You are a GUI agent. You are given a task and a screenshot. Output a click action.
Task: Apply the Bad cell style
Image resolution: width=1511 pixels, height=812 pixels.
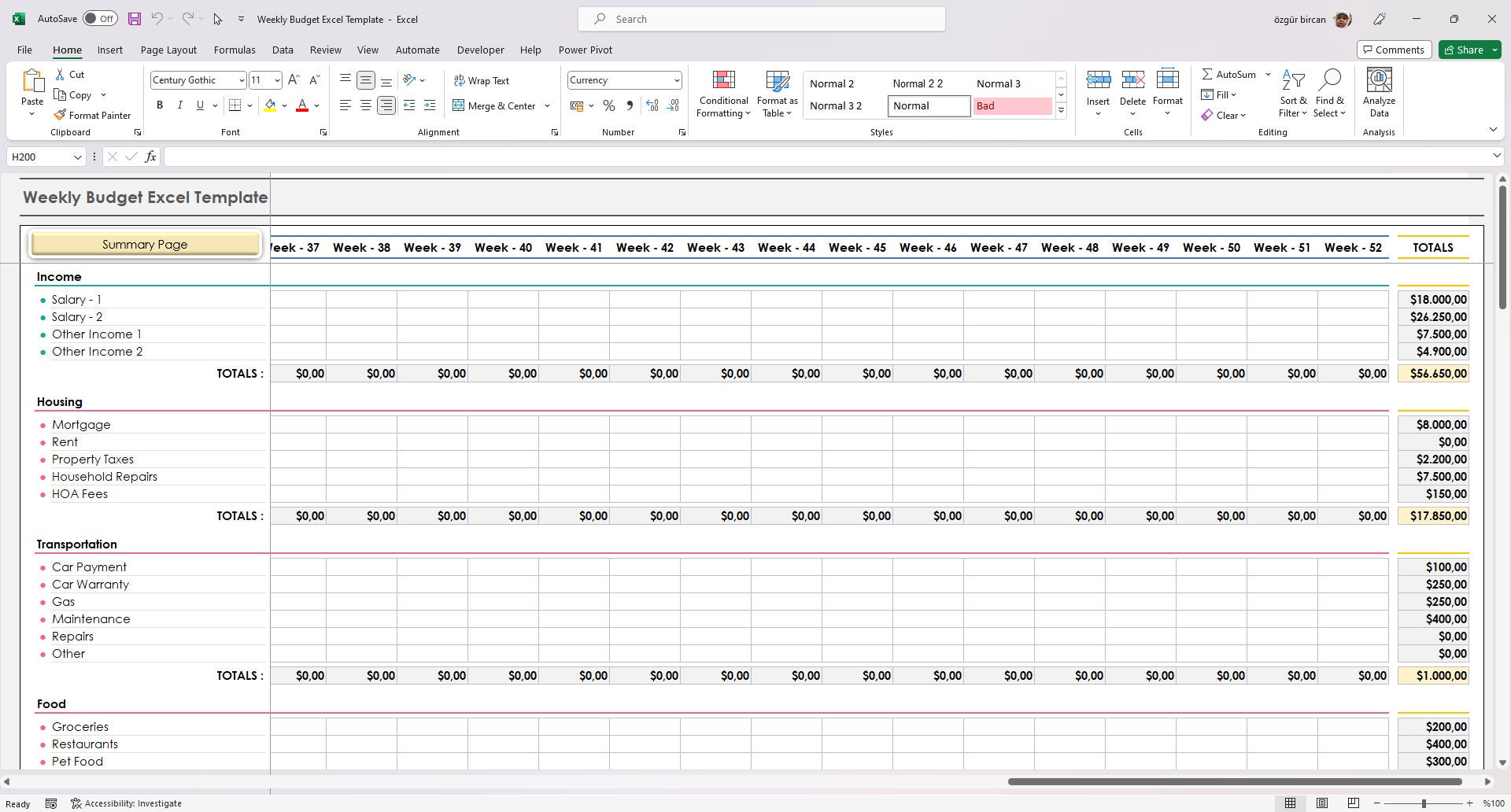tap(1012, 105)
